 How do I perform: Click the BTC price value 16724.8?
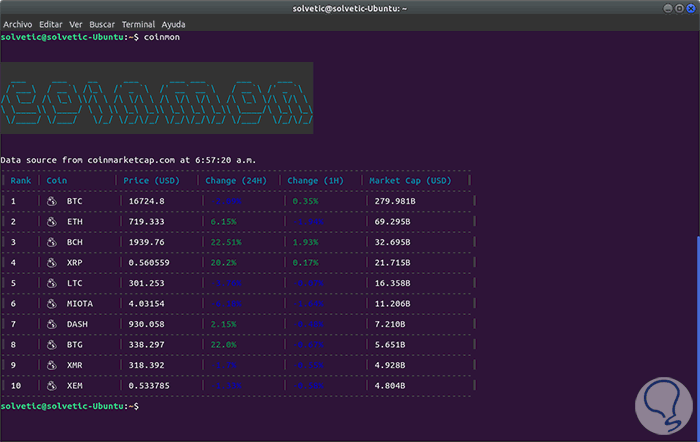coord(145,201)
